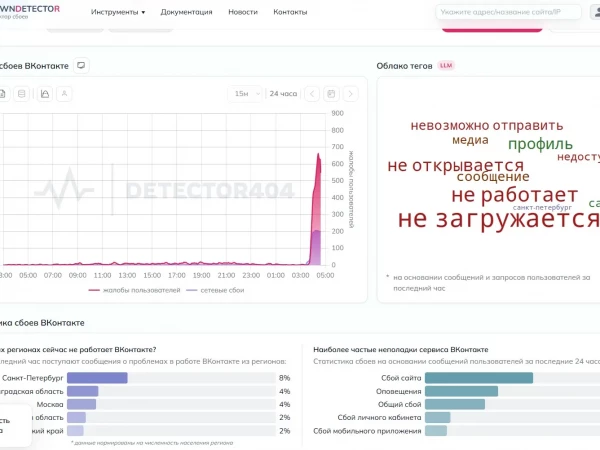
Task: Click the LLM badge near Облако тегов
Action: point(446,65)
